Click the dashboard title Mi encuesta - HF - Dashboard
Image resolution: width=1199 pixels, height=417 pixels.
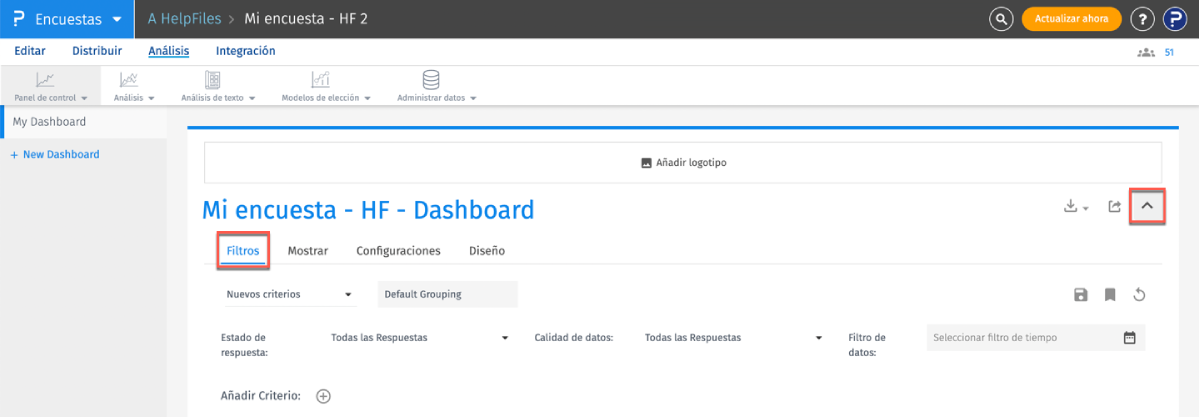click(x=368, y=210)
